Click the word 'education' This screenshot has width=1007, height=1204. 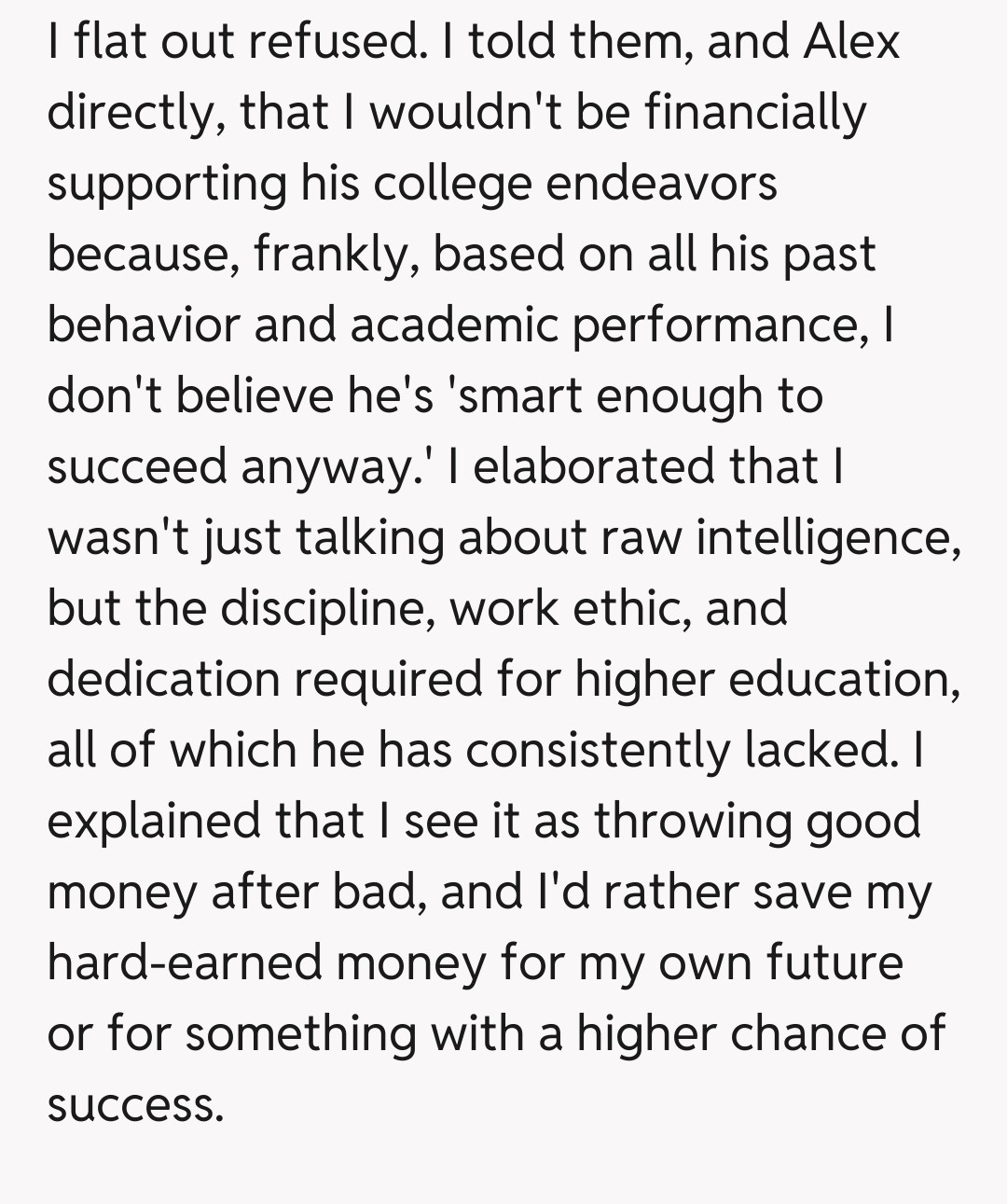coord(844,679)
